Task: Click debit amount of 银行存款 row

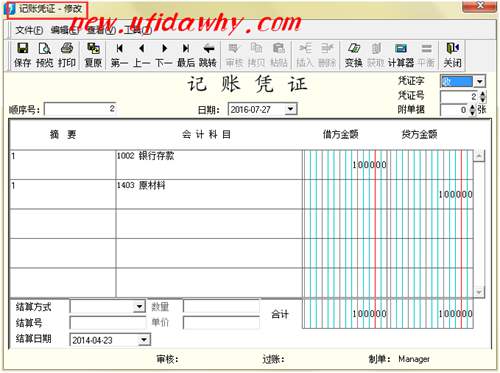Action: click(x=346, y=165)
